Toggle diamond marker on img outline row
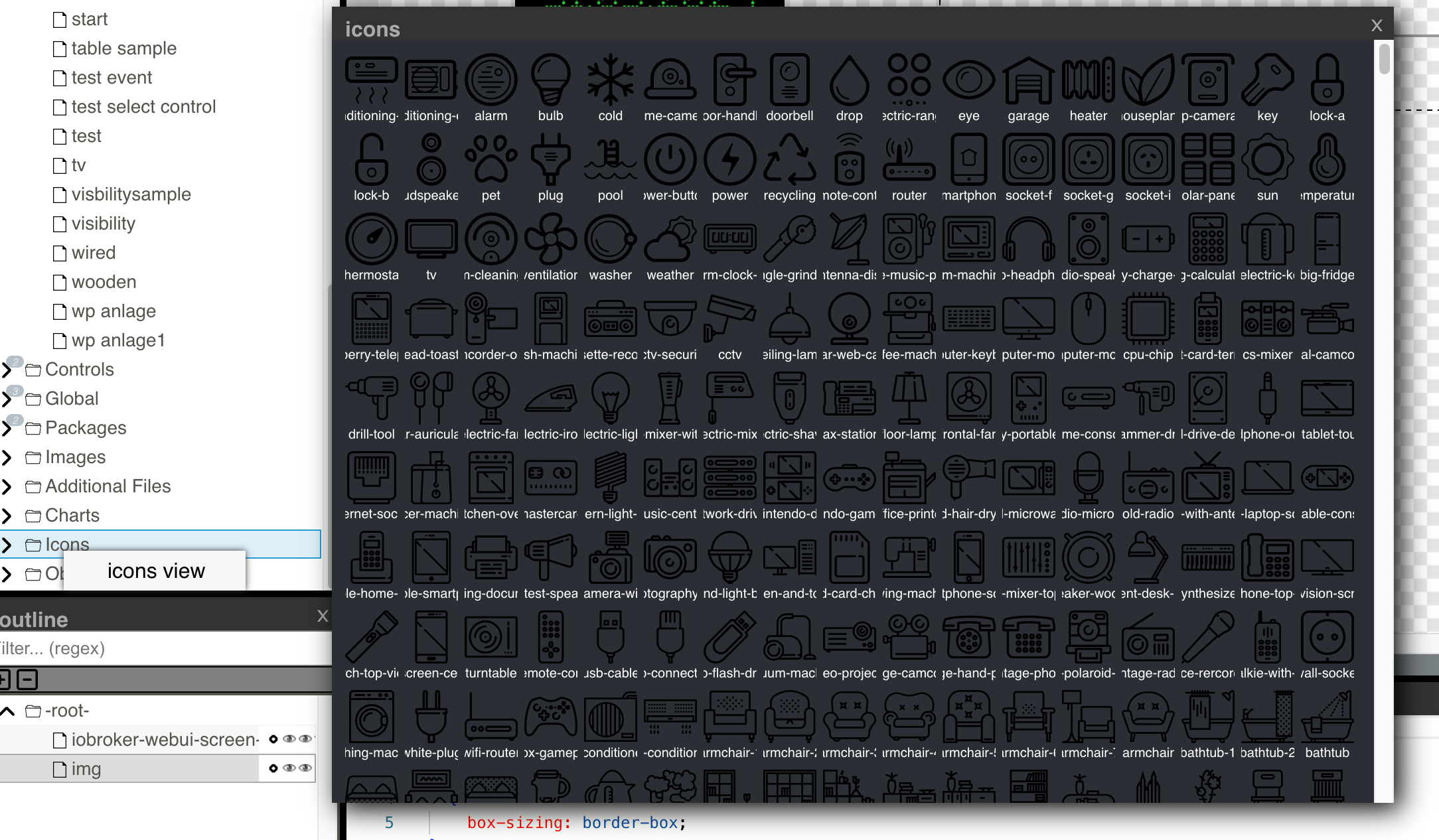Viewport: 1439px width, 840px height. (273, 768)
